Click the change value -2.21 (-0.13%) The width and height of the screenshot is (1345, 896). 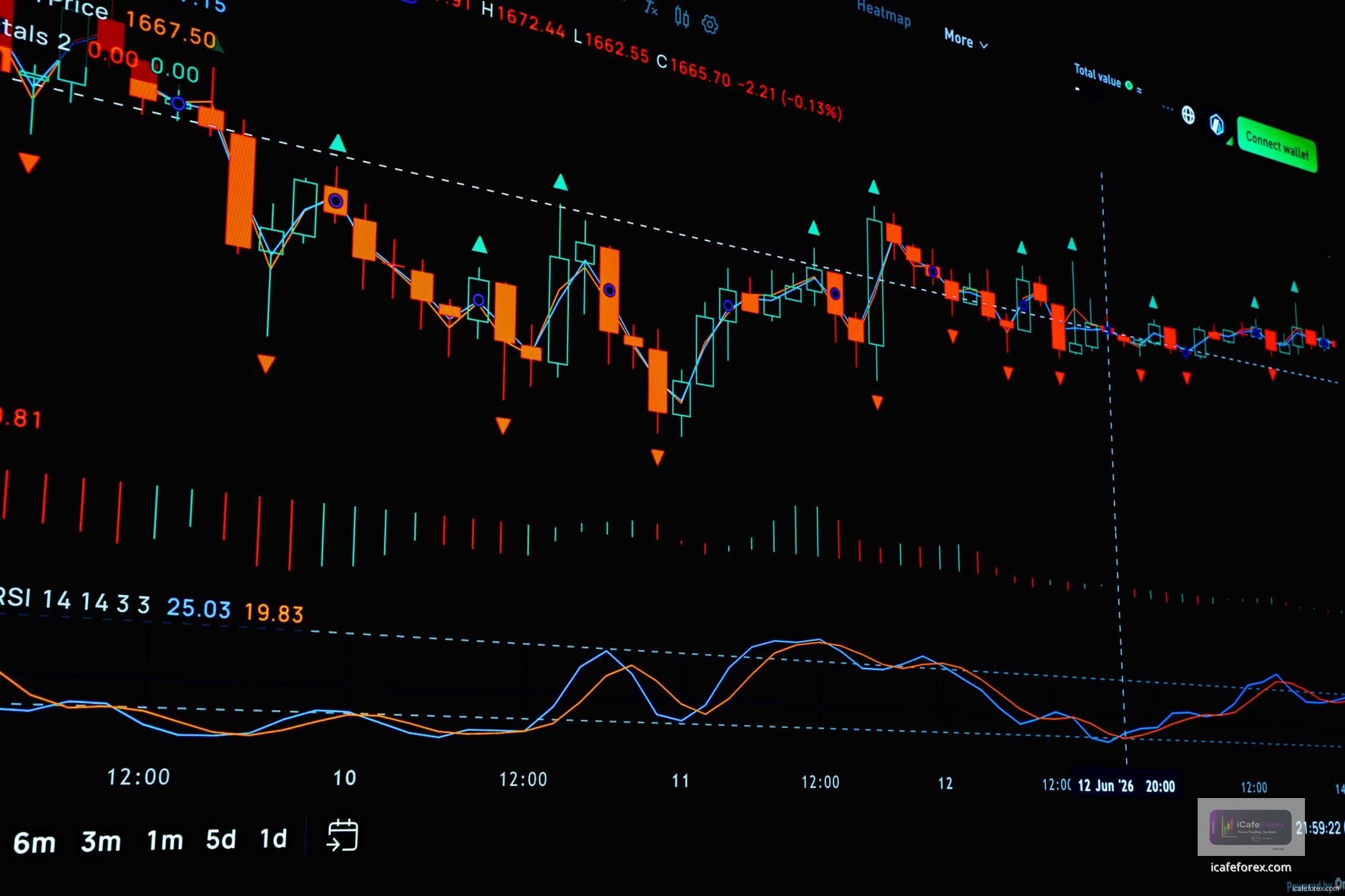click(x=790, y=99)
